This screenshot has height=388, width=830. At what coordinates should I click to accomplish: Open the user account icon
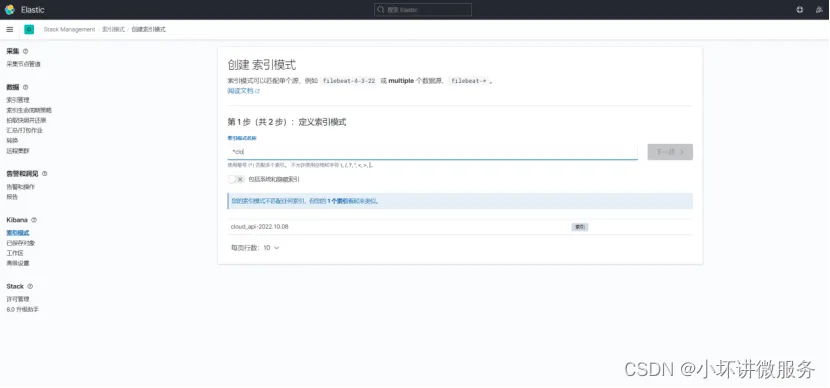(x=819, y=10)
